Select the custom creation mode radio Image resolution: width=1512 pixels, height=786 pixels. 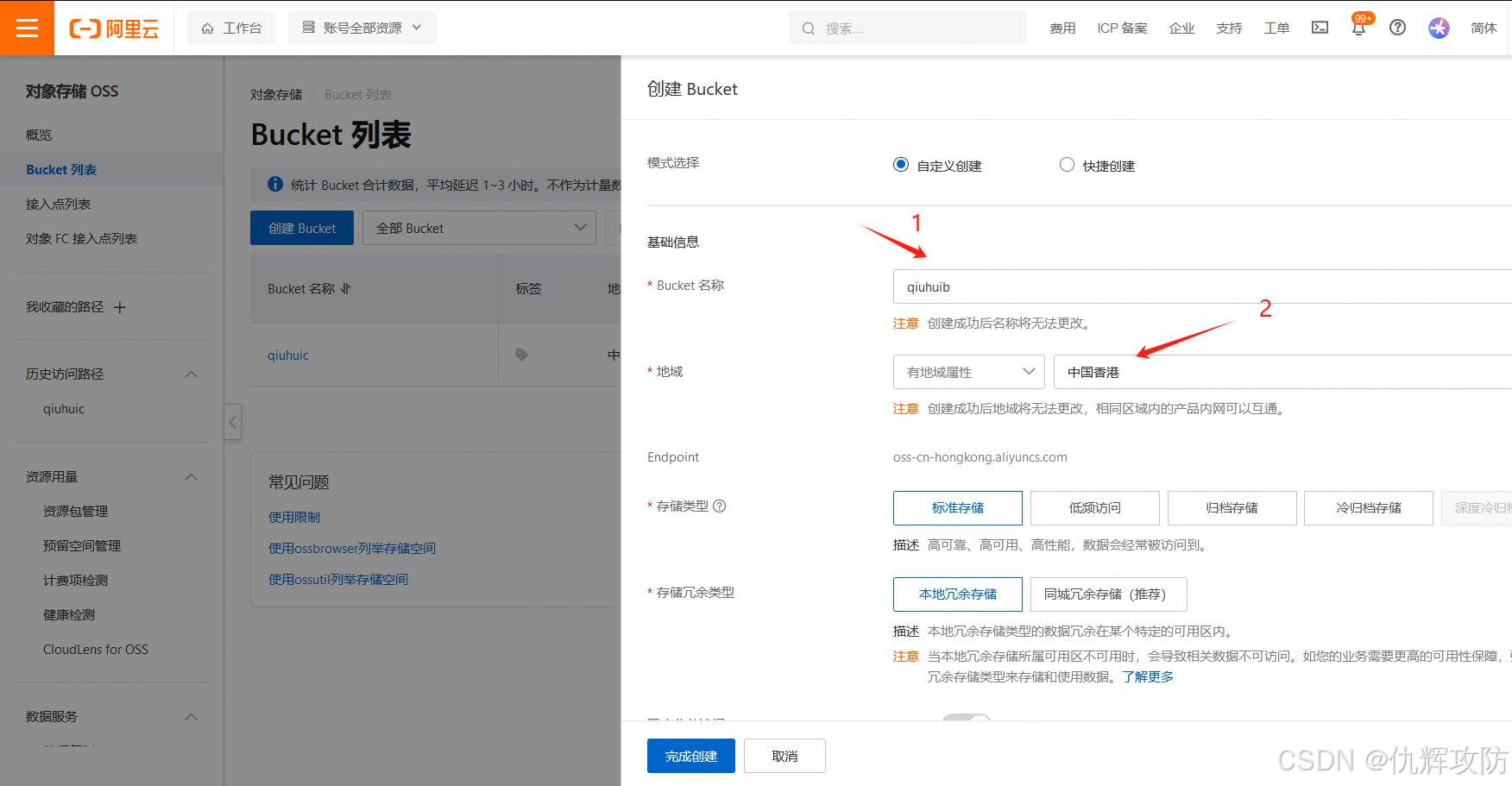coord(901,165)
